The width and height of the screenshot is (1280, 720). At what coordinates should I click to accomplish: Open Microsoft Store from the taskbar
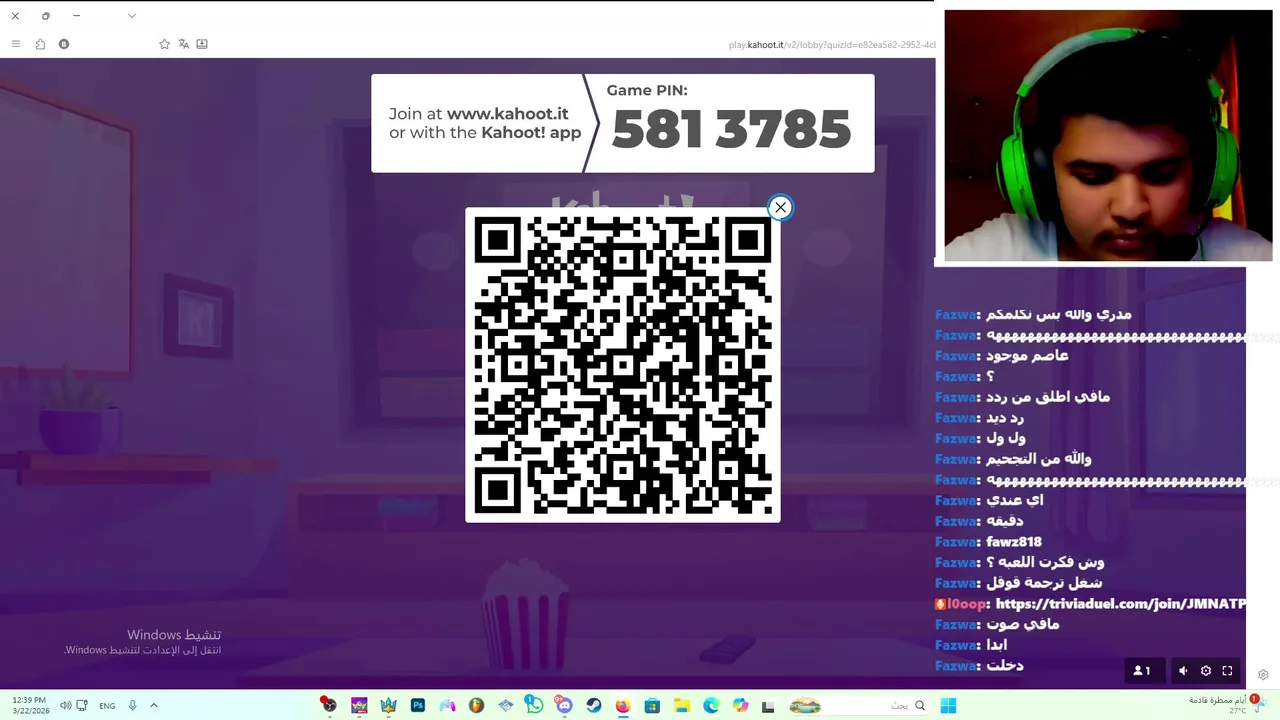652,705
